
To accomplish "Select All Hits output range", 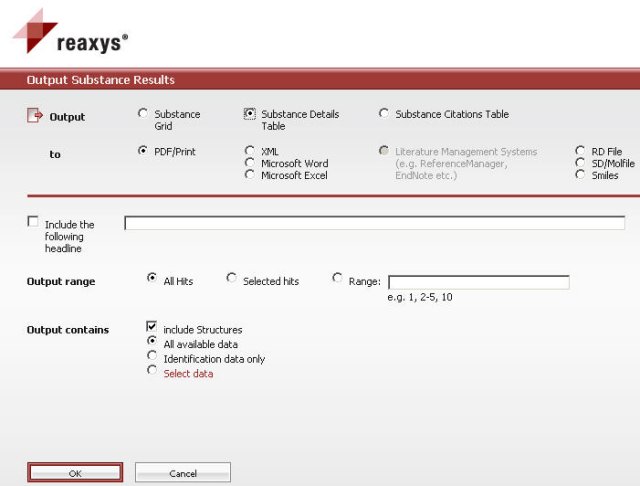I will pyautogui.click(x=152, y=278).
